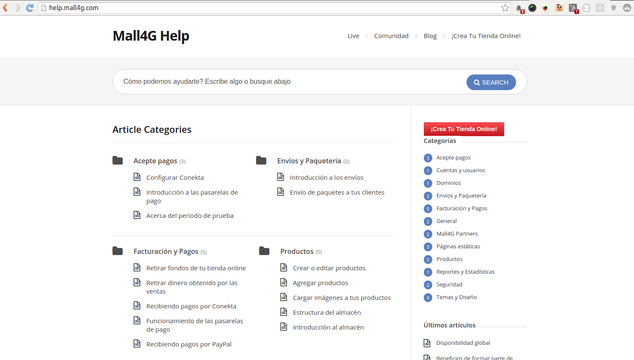Click document icon beside Disponibilidad global

(x=427, y=343)
